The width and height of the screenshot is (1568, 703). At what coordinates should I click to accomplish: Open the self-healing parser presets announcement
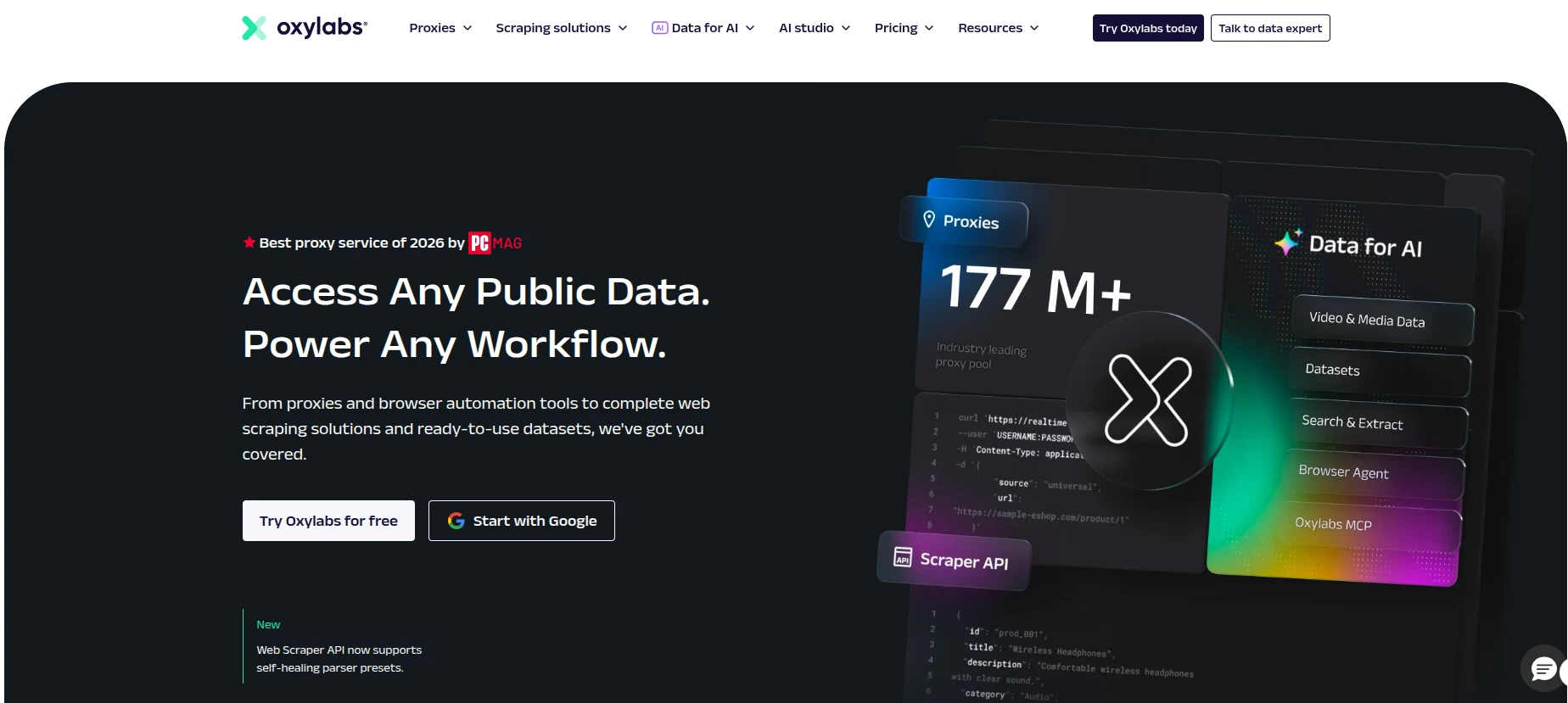point(339,659)
